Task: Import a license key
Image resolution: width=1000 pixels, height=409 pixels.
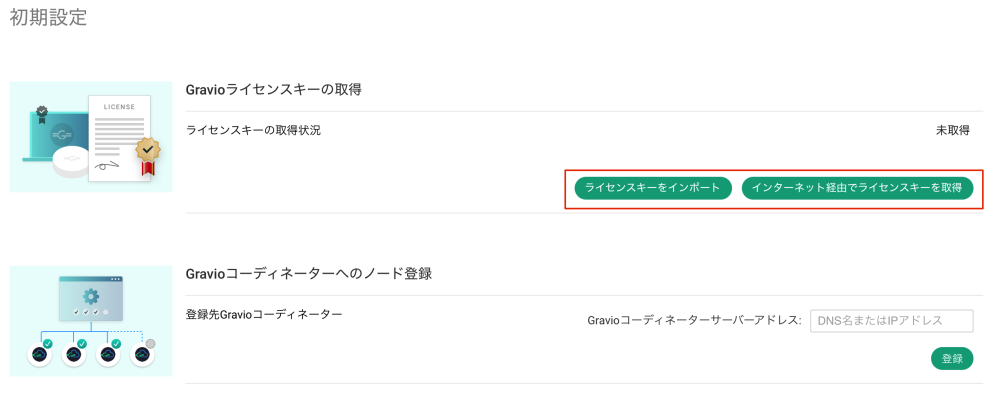Action: (x=652, y=188)
